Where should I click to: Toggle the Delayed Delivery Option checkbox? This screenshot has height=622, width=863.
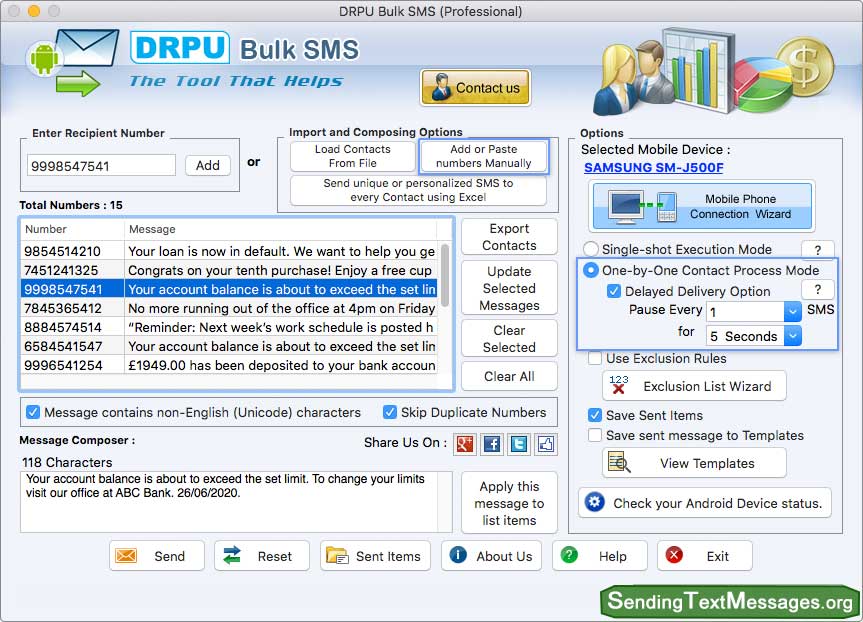[x=614, y=291]
